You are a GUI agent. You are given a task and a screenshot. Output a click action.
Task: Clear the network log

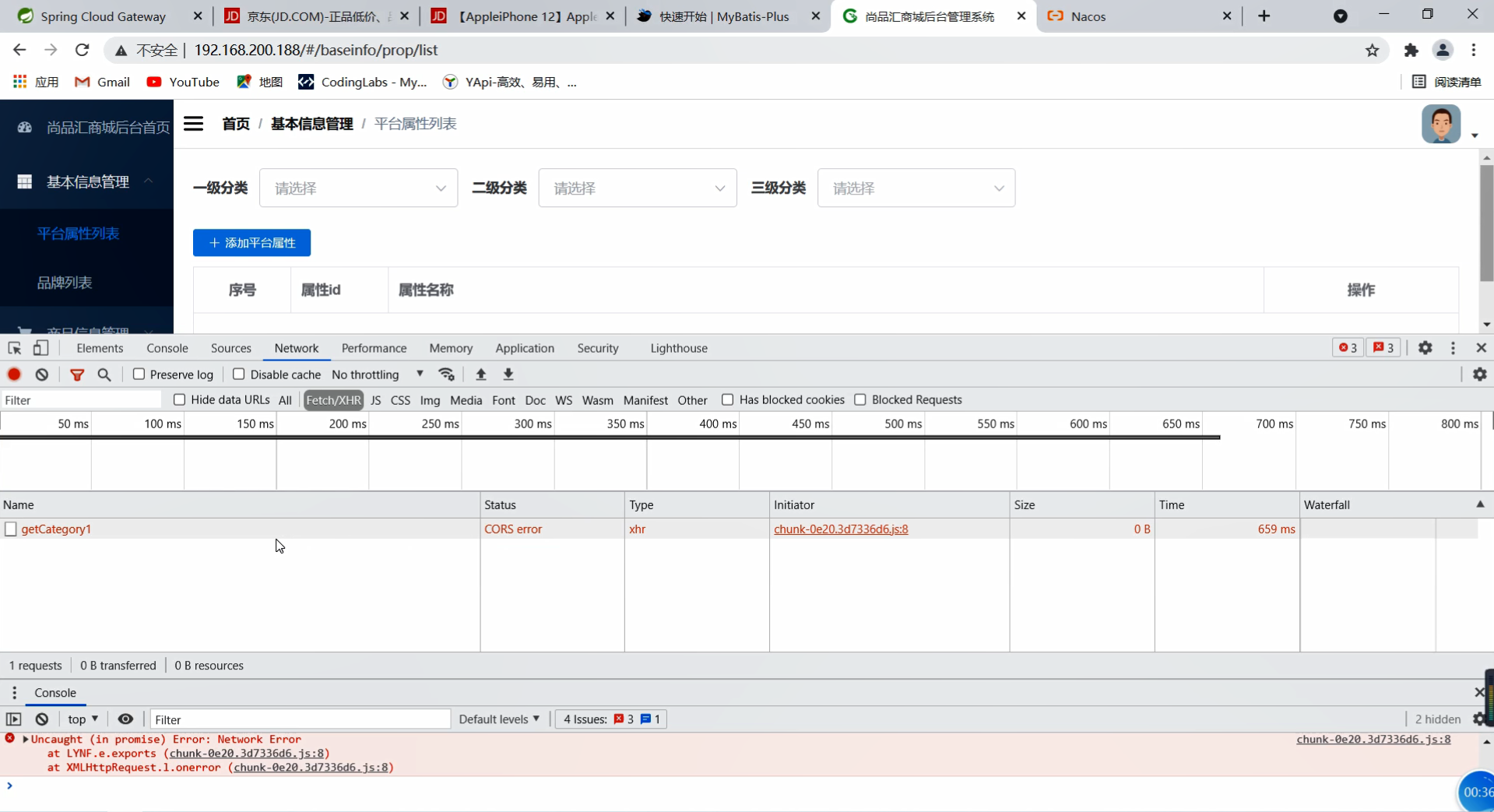coord(42,374)
